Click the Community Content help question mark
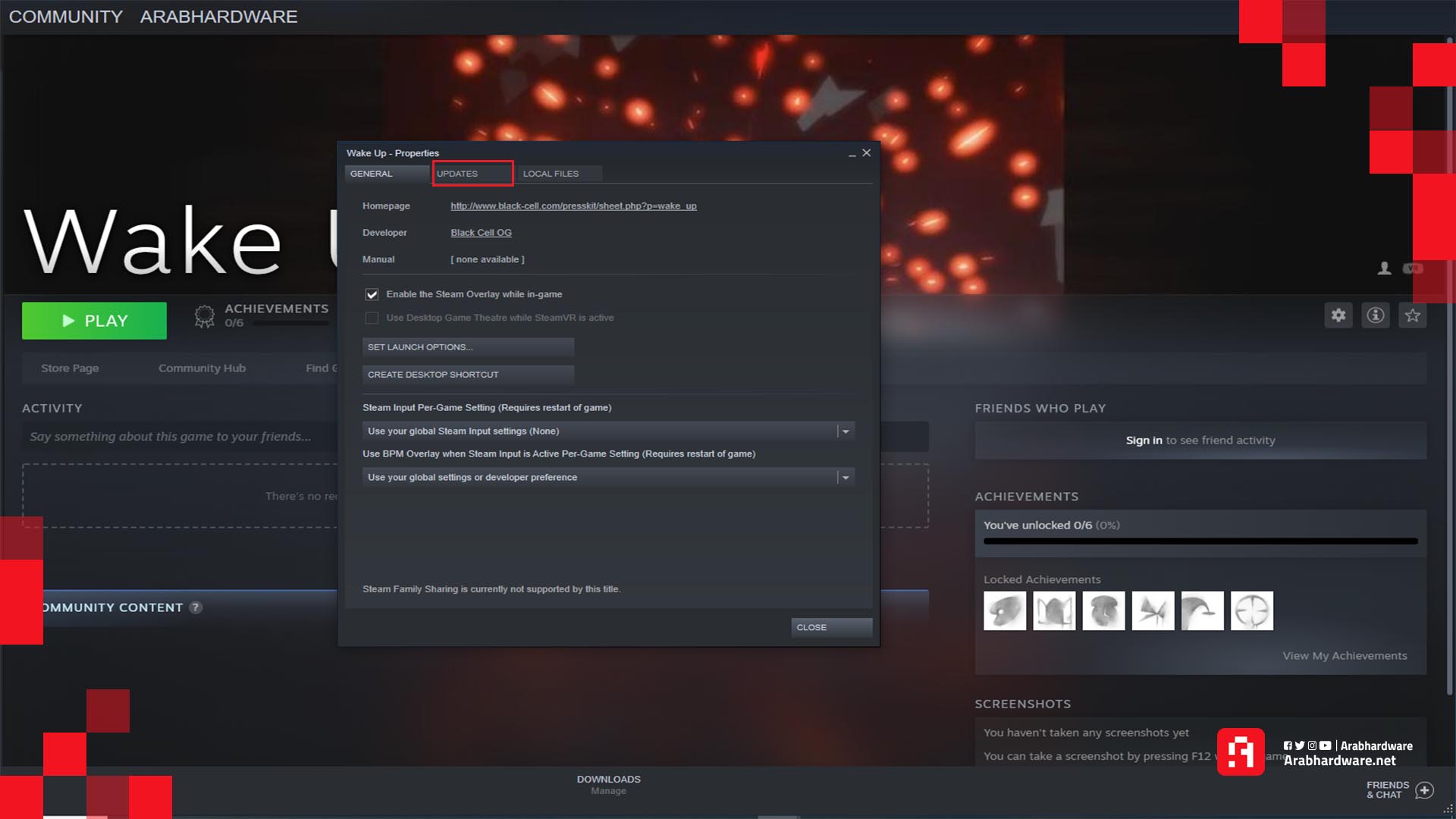This screenshot has width=1456, height=819. 196,607
